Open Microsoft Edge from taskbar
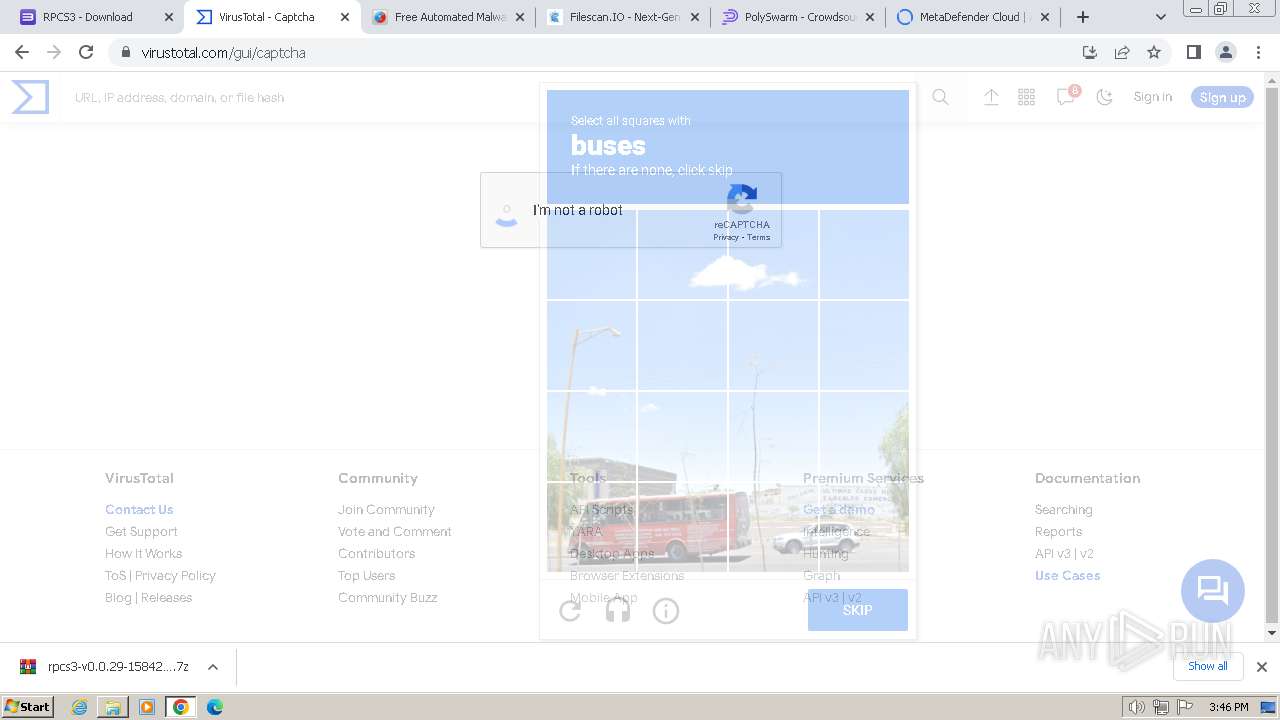The width and height of the screenshot is (1280, 720). 214,707
